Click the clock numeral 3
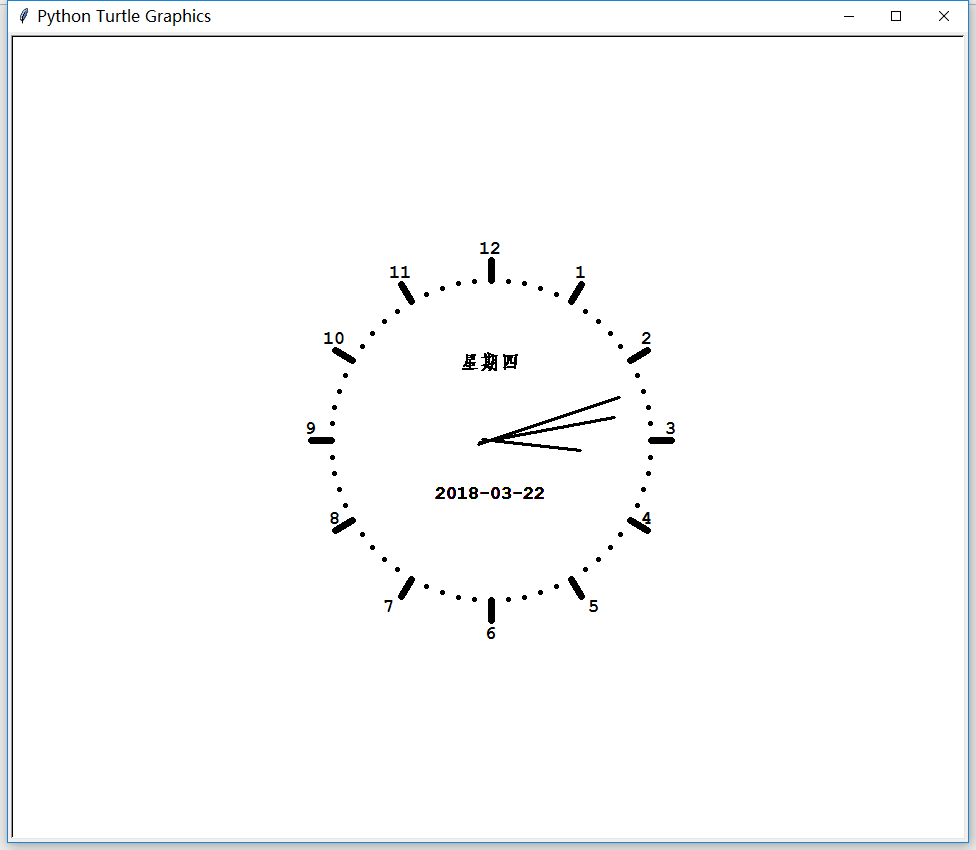This screenshot has width=976, height=850. (x=670, y=428)
